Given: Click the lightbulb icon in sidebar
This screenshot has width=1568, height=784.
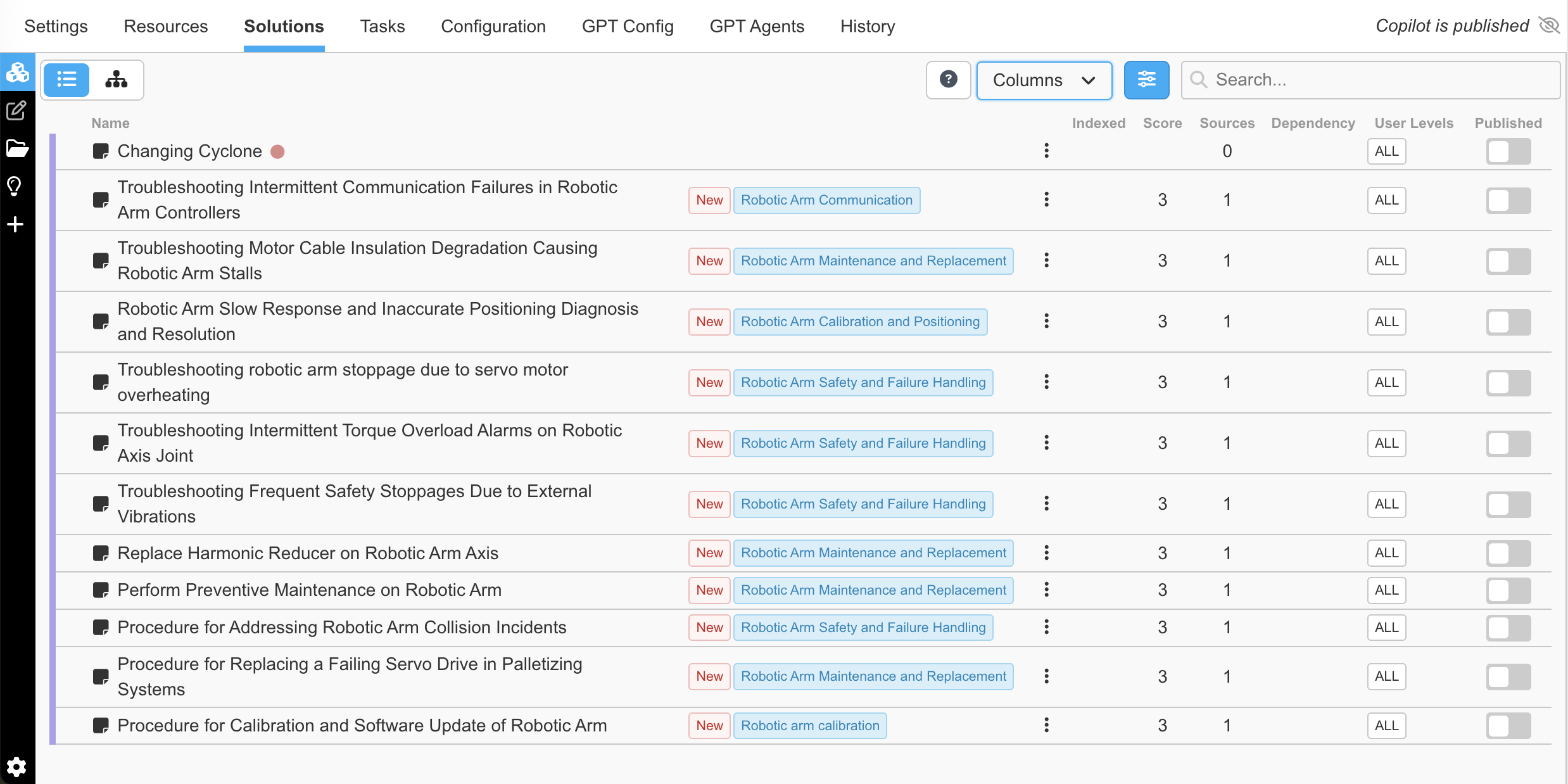Looking at the screenshot, I should pyautogui.click(x=15, y=186).
